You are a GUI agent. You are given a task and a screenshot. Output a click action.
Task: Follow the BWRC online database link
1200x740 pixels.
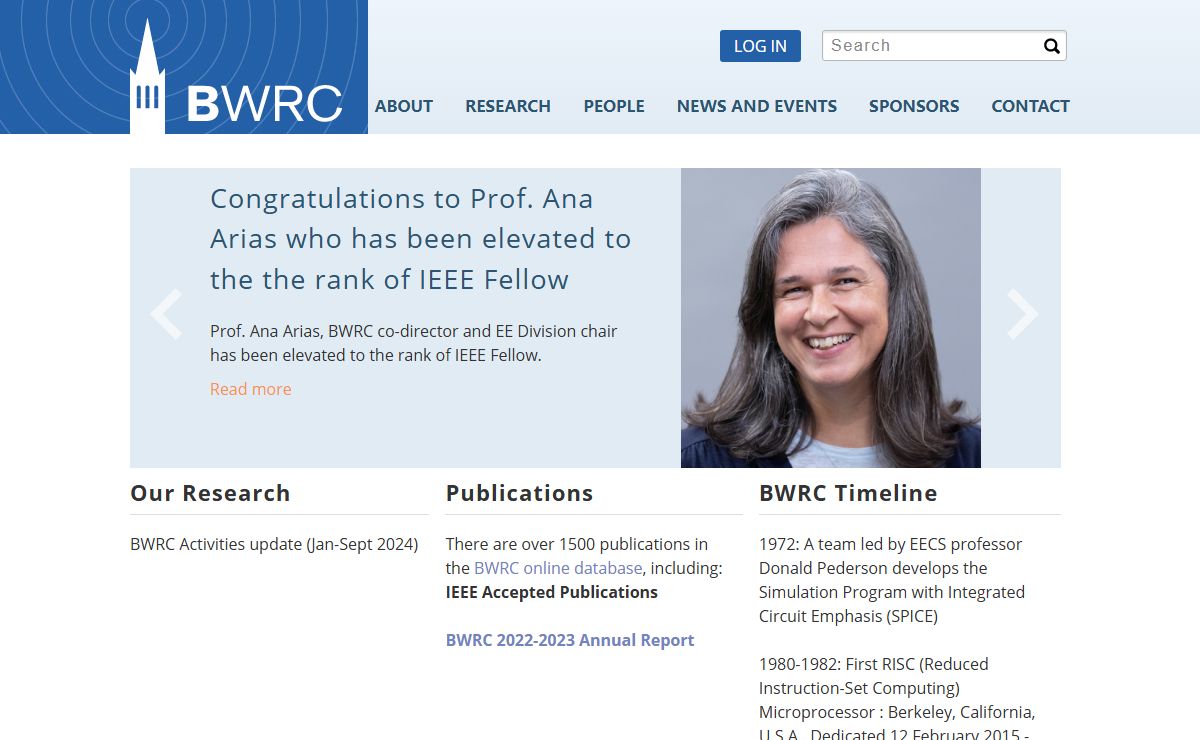(558, 568)
